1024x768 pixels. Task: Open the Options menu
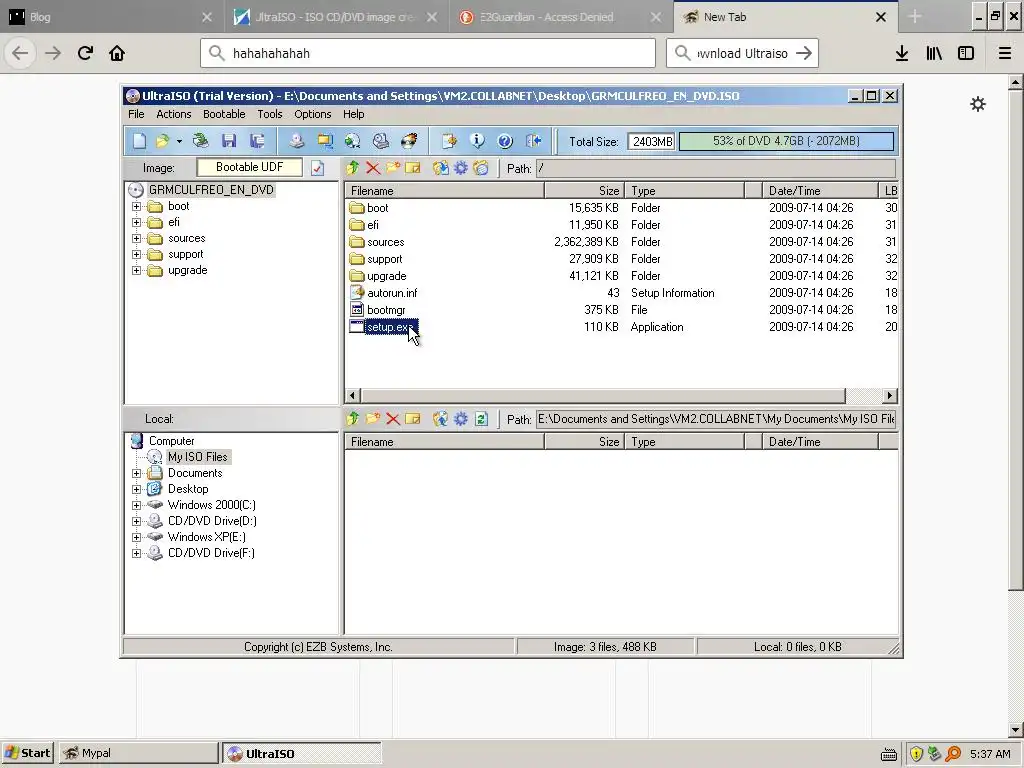click(313, 114)
